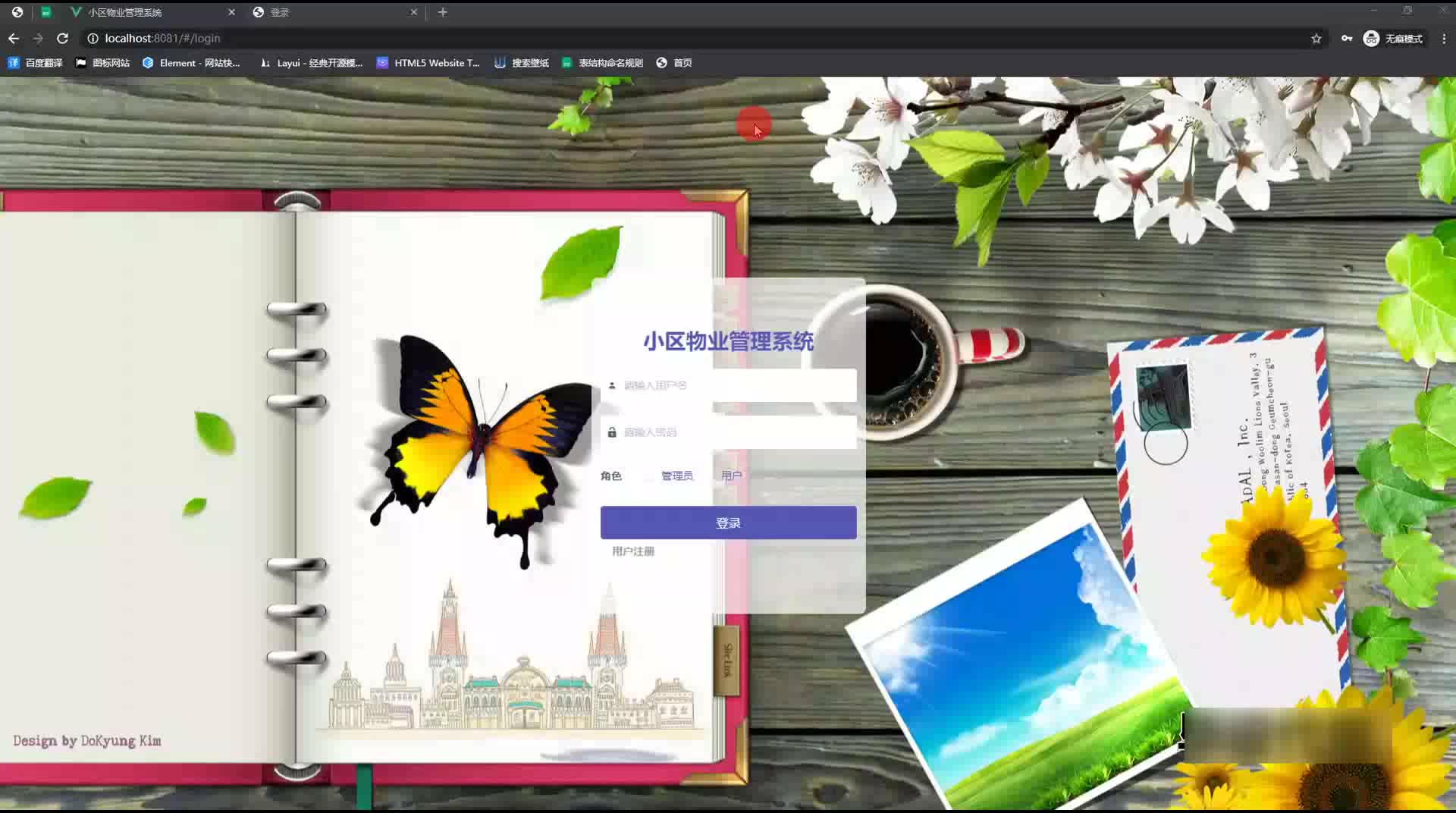Click the 登录 login button
The height and width of the screenshot is (813, 1456).
point(729,523)
